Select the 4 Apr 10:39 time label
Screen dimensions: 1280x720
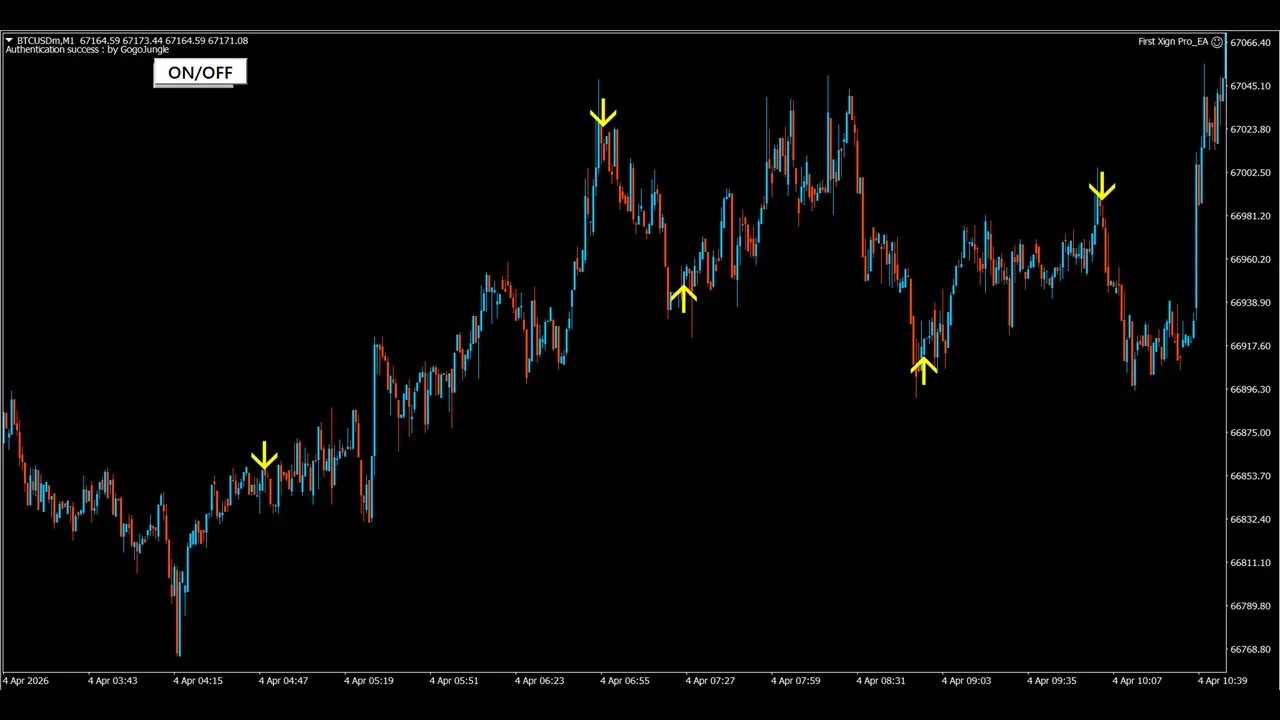tap(1223, 681)
